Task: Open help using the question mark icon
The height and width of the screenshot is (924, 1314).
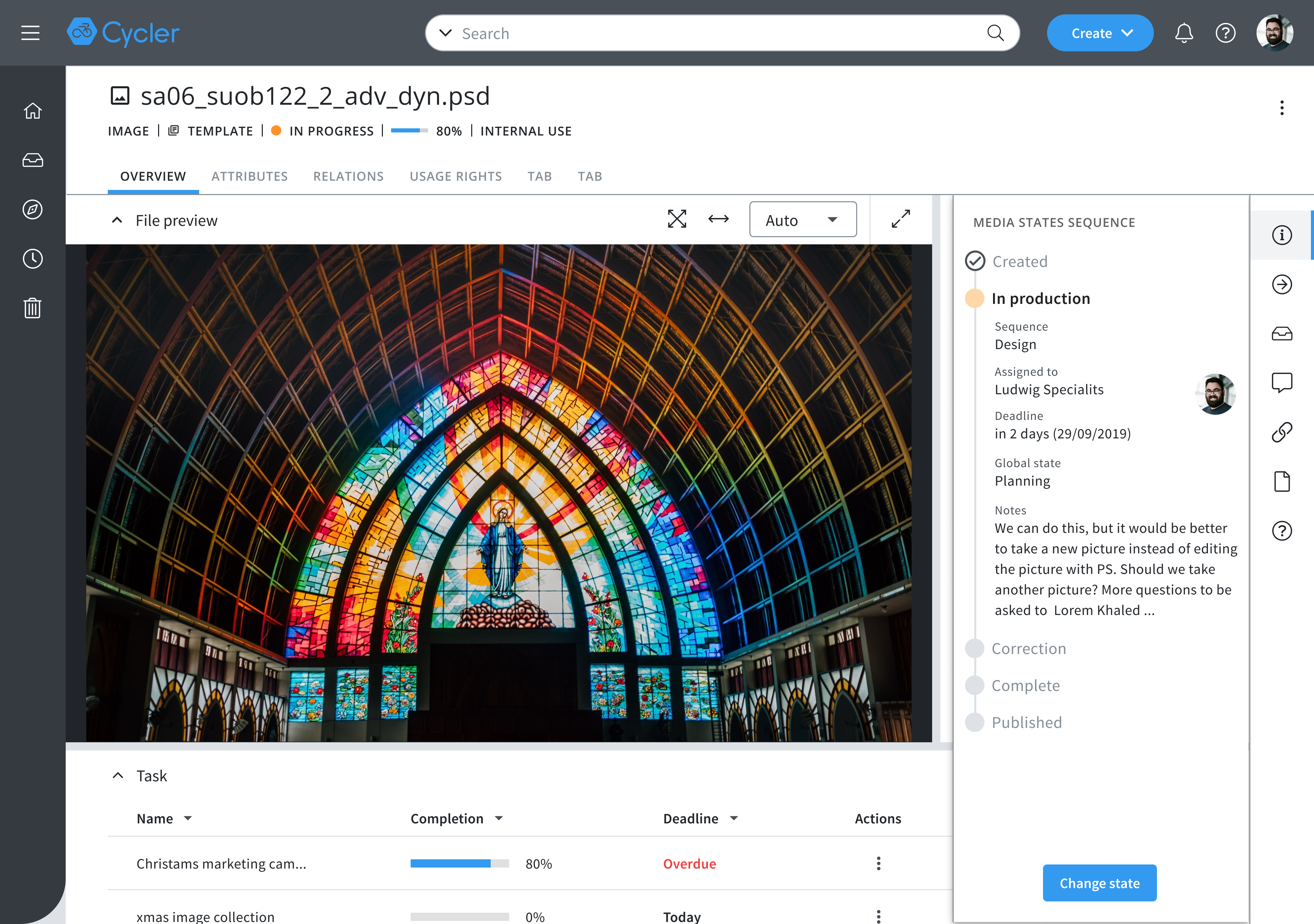Action: [1226, 33]
